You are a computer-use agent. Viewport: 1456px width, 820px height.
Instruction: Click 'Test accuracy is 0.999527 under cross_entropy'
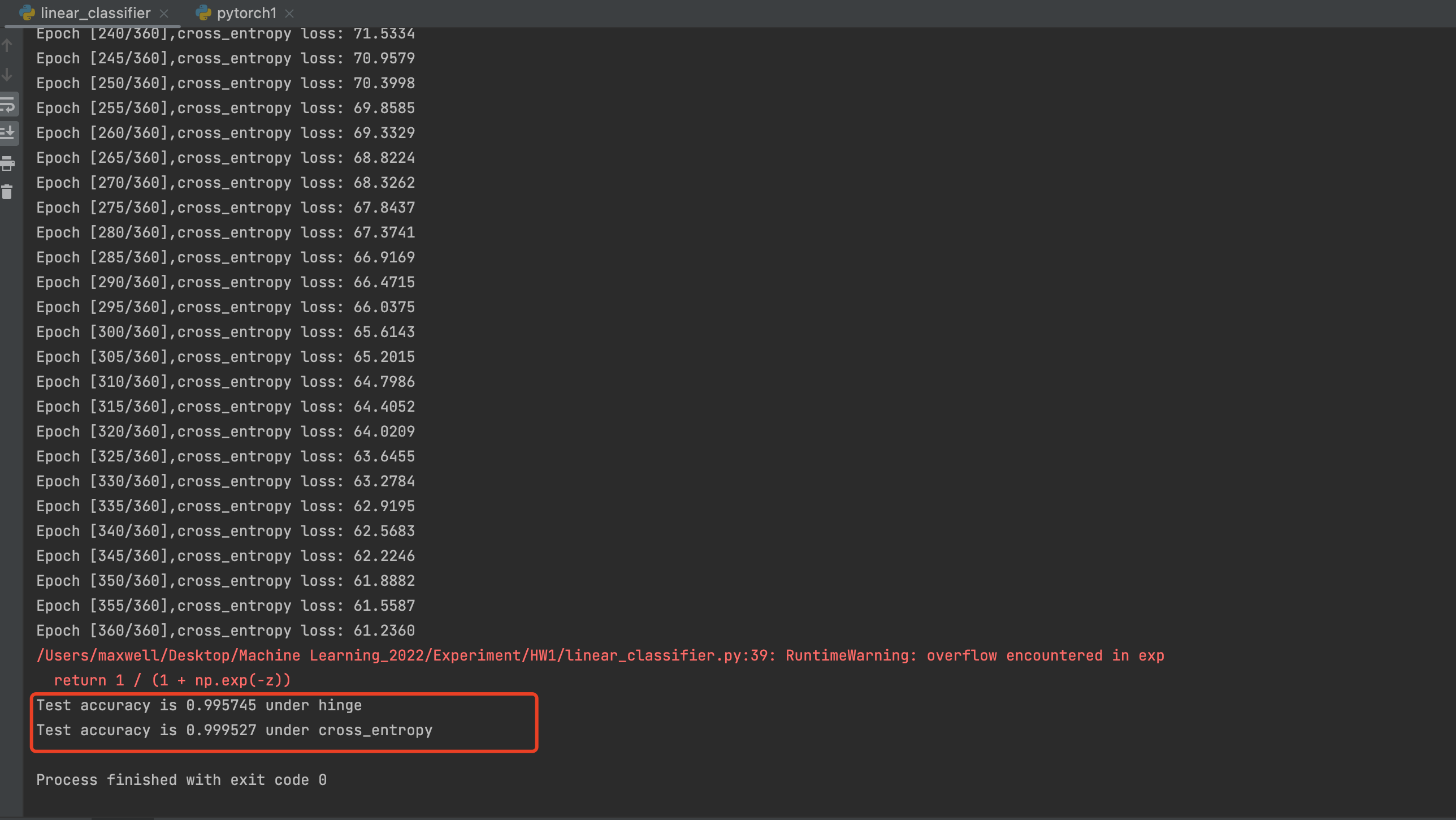234,730
